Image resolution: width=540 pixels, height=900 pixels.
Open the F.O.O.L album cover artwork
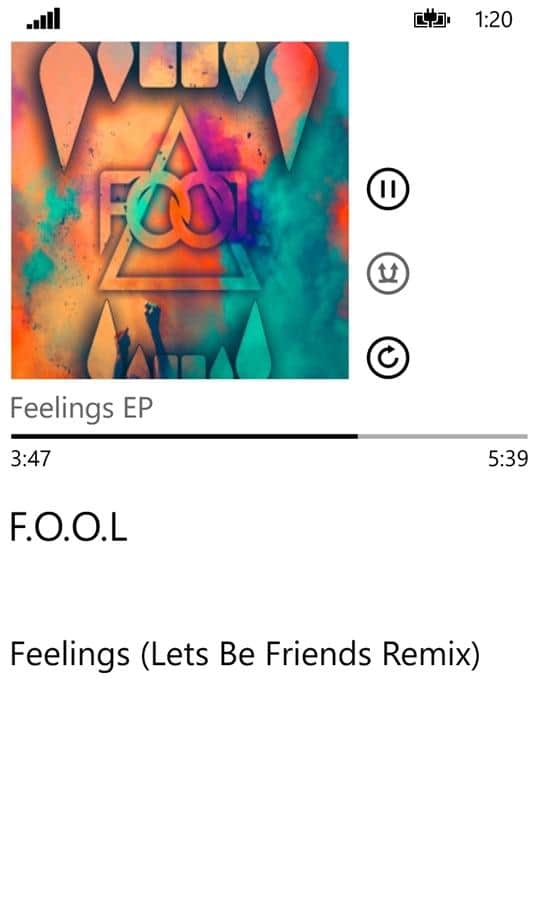coord(180,210)
